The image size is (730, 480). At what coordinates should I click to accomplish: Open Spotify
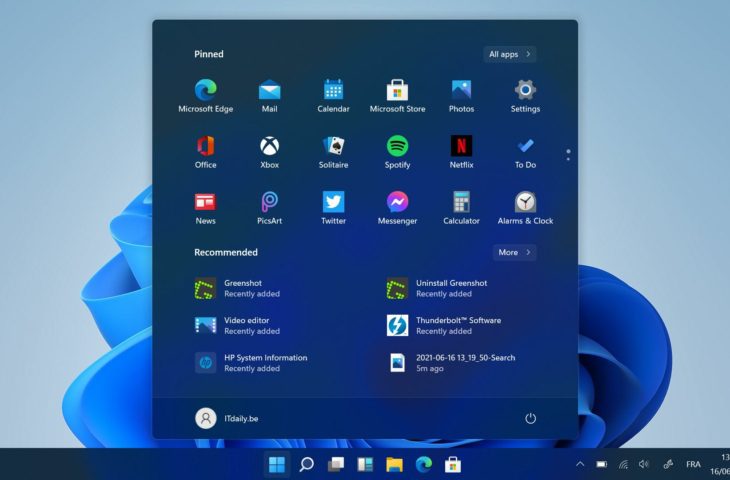tap(397, 152)
